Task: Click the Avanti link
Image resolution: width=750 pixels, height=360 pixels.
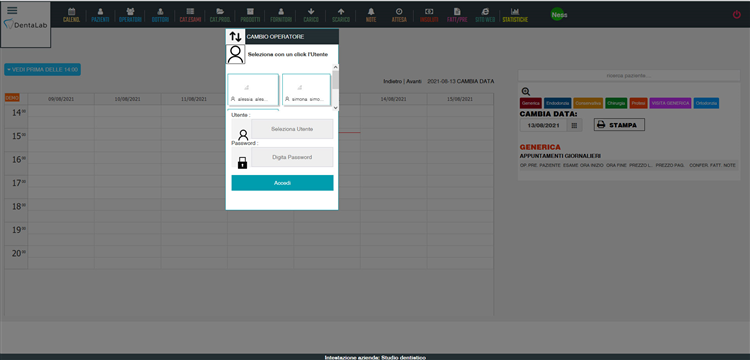Action: 414,82
